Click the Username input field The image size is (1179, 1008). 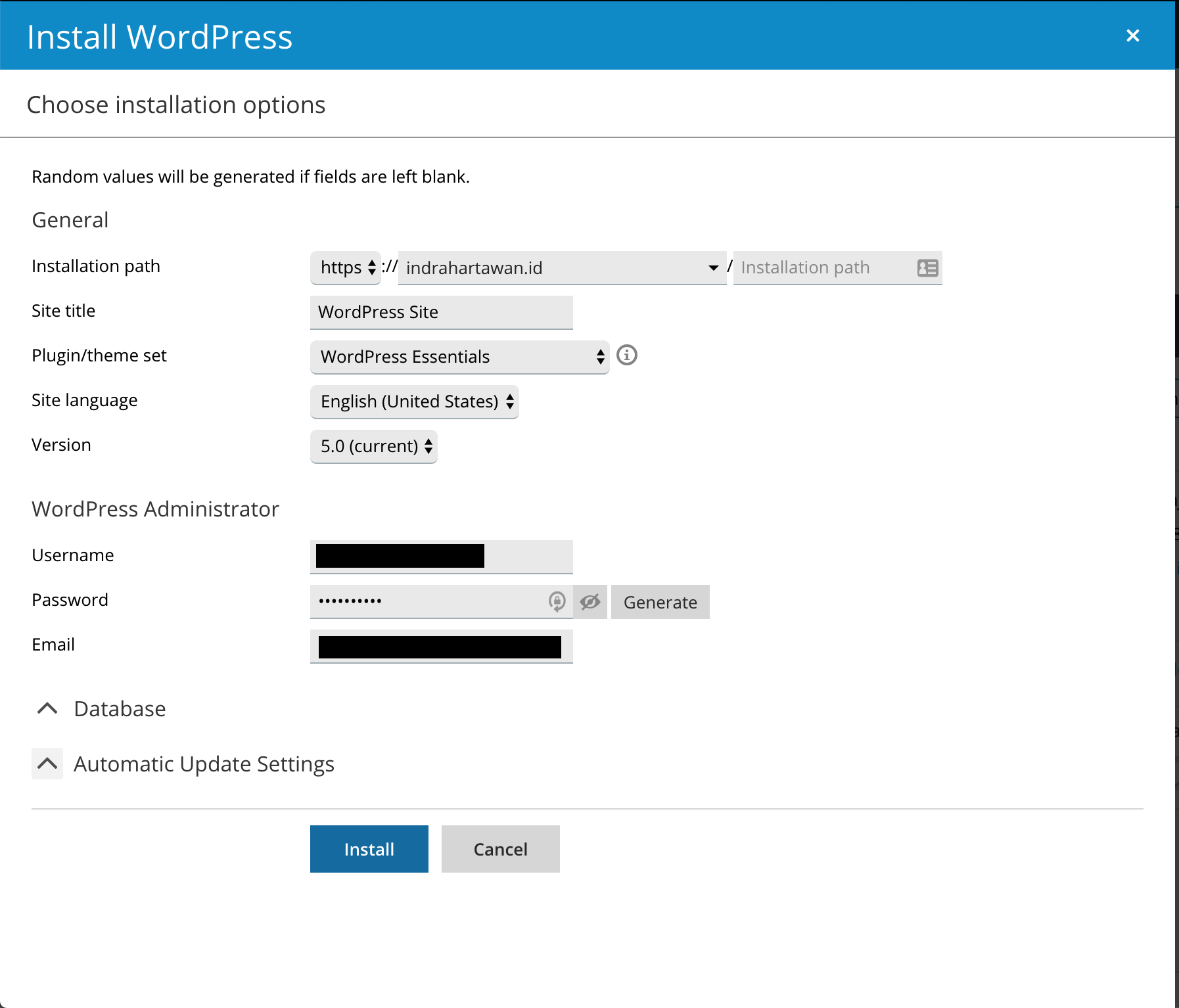coord(442,557)
